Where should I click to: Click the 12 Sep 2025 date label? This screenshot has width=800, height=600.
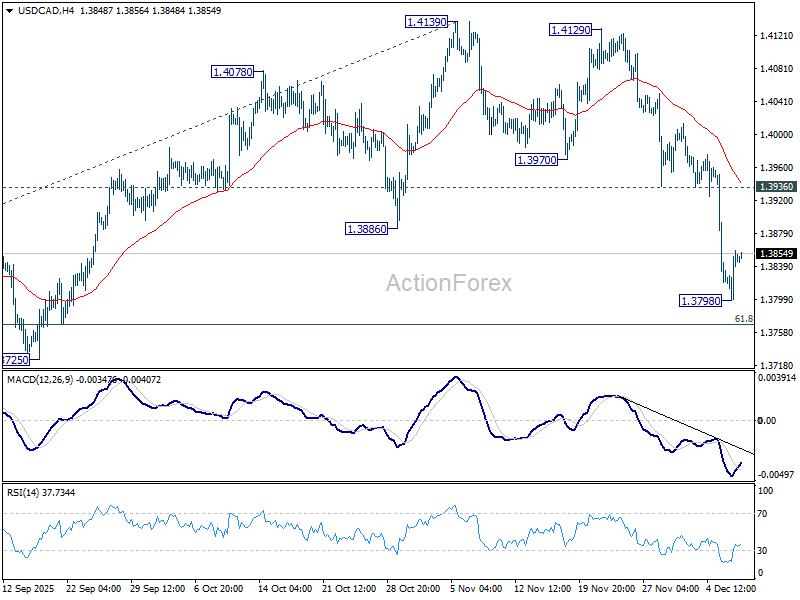click(x=29, y=588)
